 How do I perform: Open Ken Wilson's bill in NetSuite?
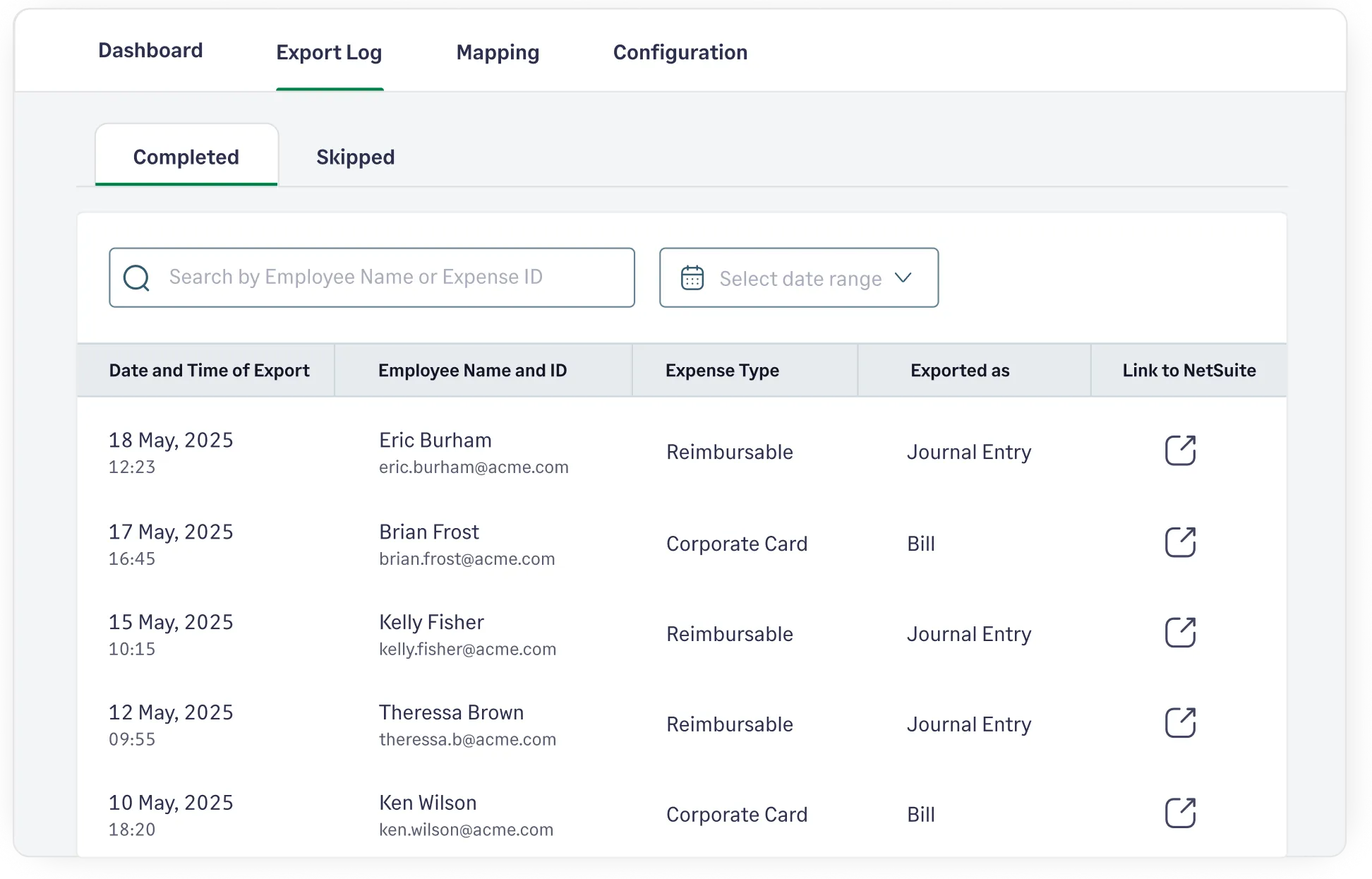point(1179,813)
